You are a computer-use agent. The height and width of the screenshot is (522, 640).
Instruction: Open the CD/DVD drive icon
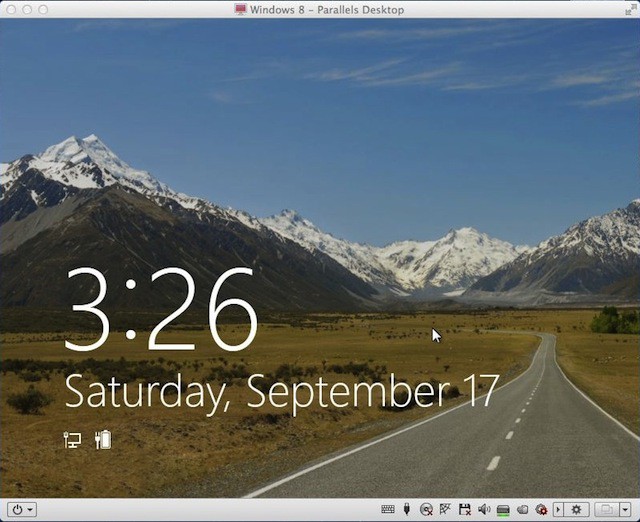[426, 509]
